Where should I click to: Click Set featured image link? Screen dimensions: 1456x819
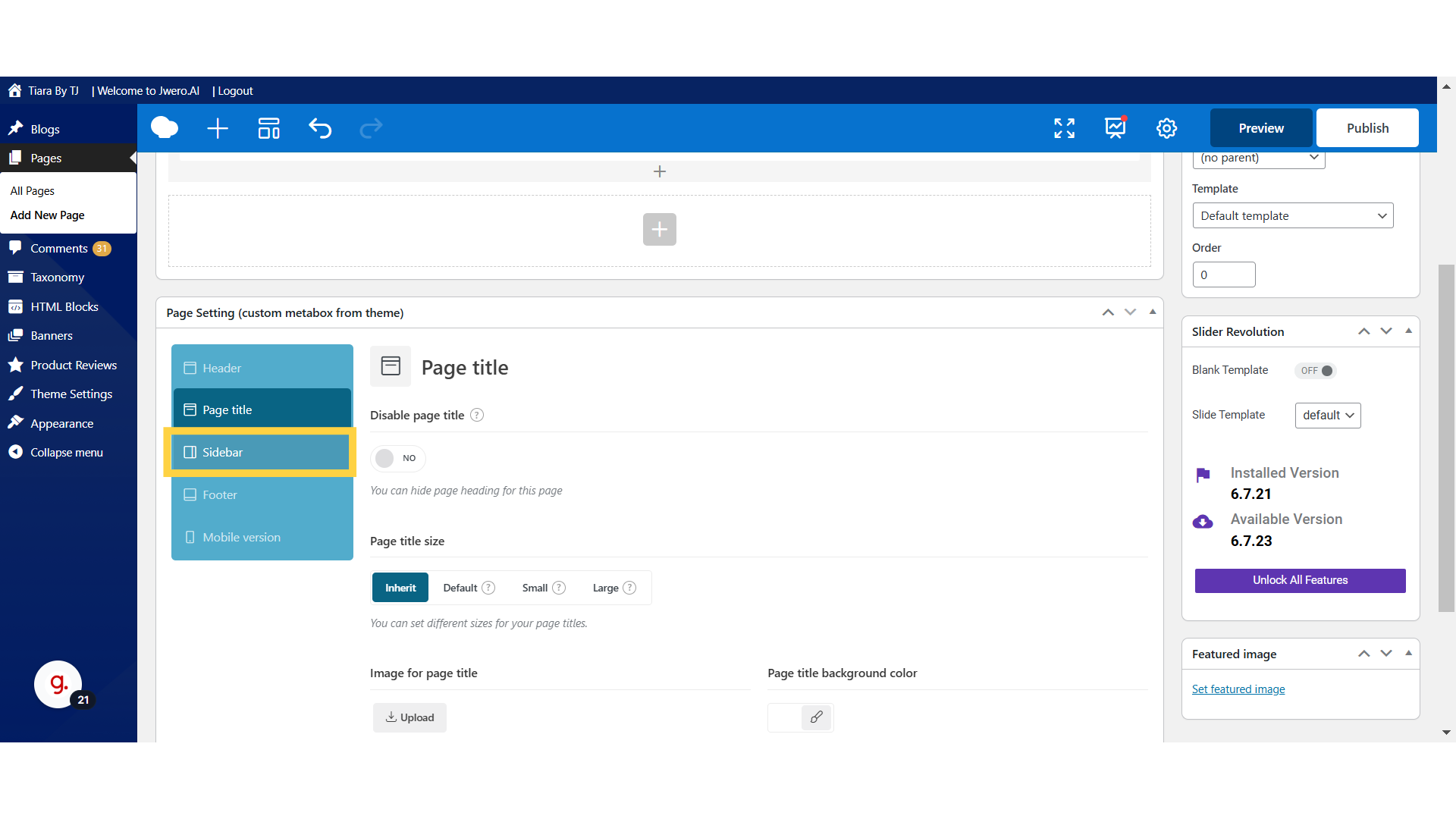coord(1238,689)
